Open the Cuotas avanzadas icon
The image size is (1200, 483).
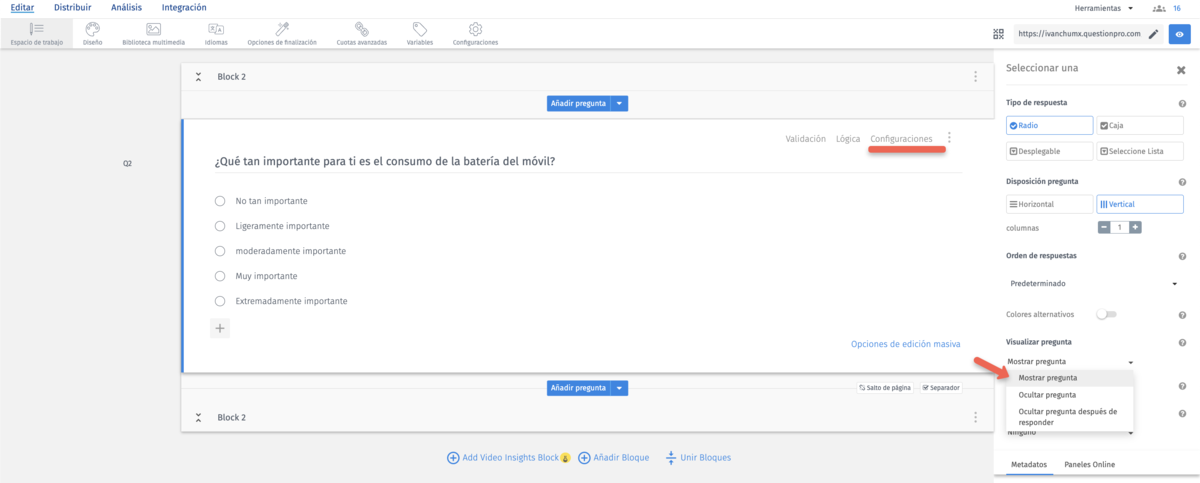pos(360,29)
